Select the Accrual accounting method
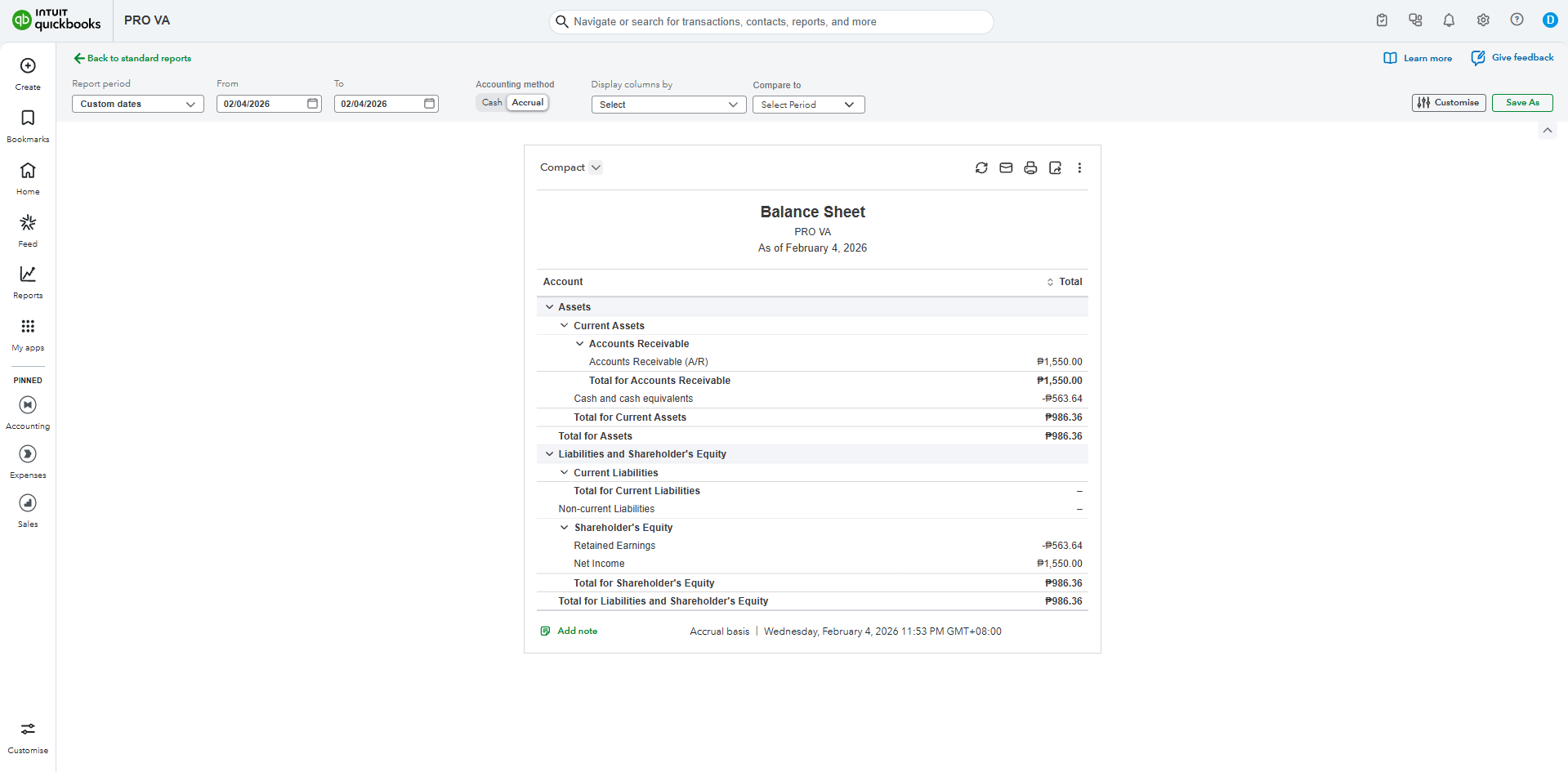Image resolution: width=1568 pixels, height=772 pixels. point(528,103)
